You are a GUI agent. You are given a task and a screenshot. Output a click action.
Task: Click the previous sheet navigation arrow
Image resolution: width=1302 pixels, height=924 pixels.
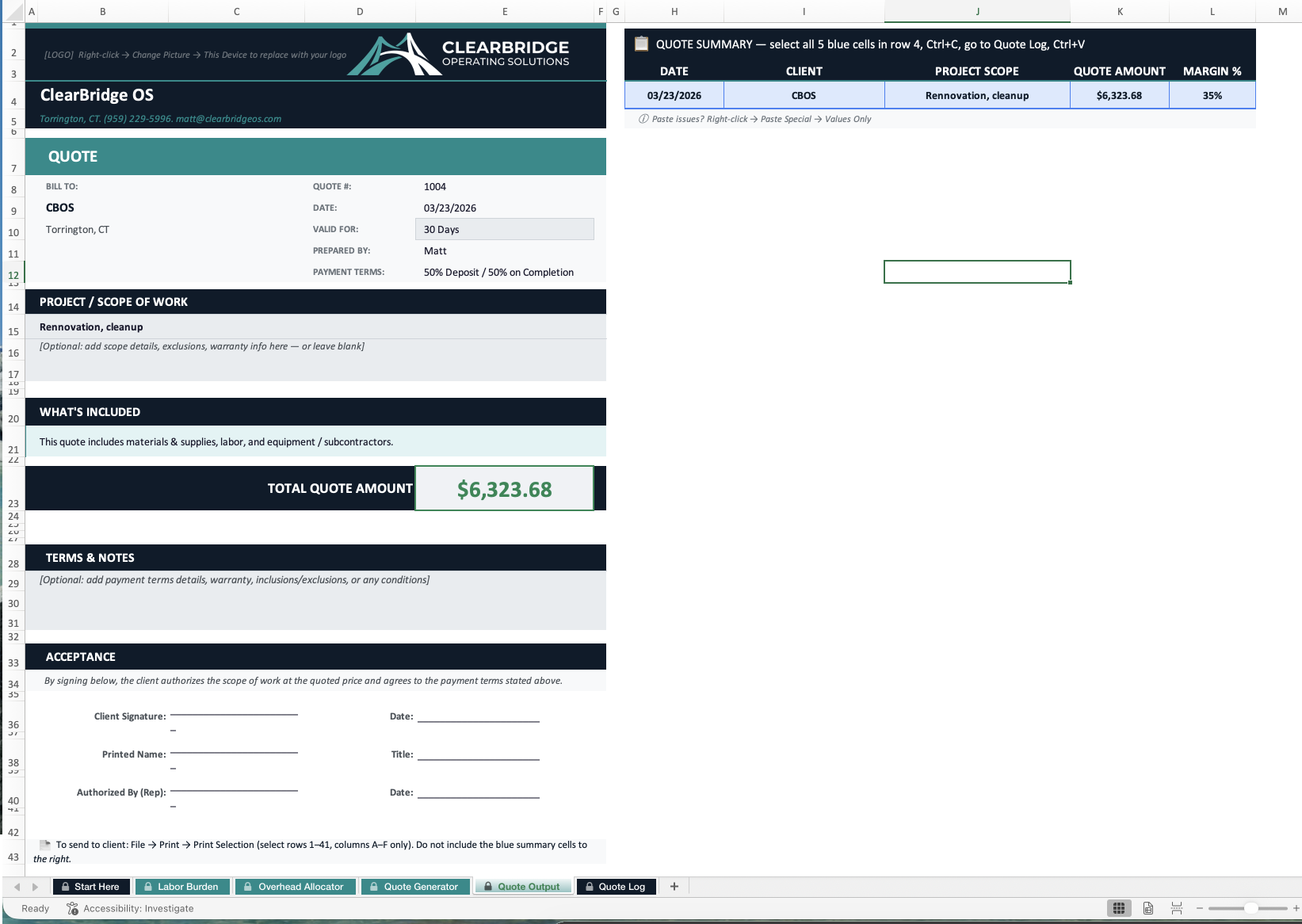point(17,887)
